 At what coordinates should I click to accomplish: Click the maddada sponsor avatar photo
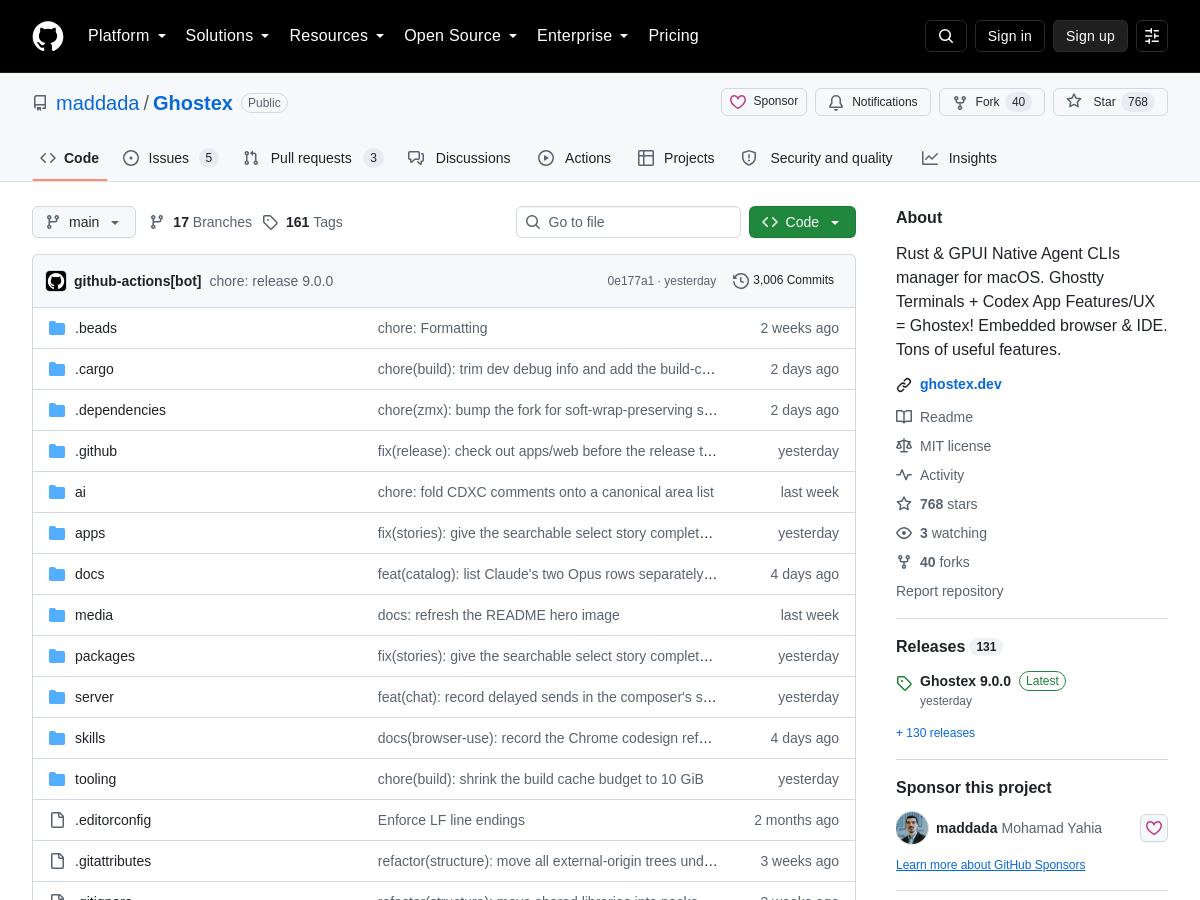pos(912,828)
